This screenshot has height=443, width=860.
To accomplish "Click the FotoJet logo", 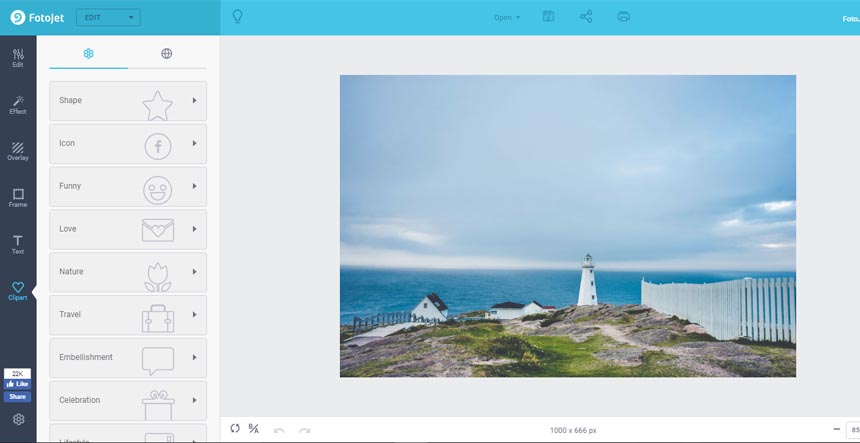I will pyautogui.click(x=37, y=18).
